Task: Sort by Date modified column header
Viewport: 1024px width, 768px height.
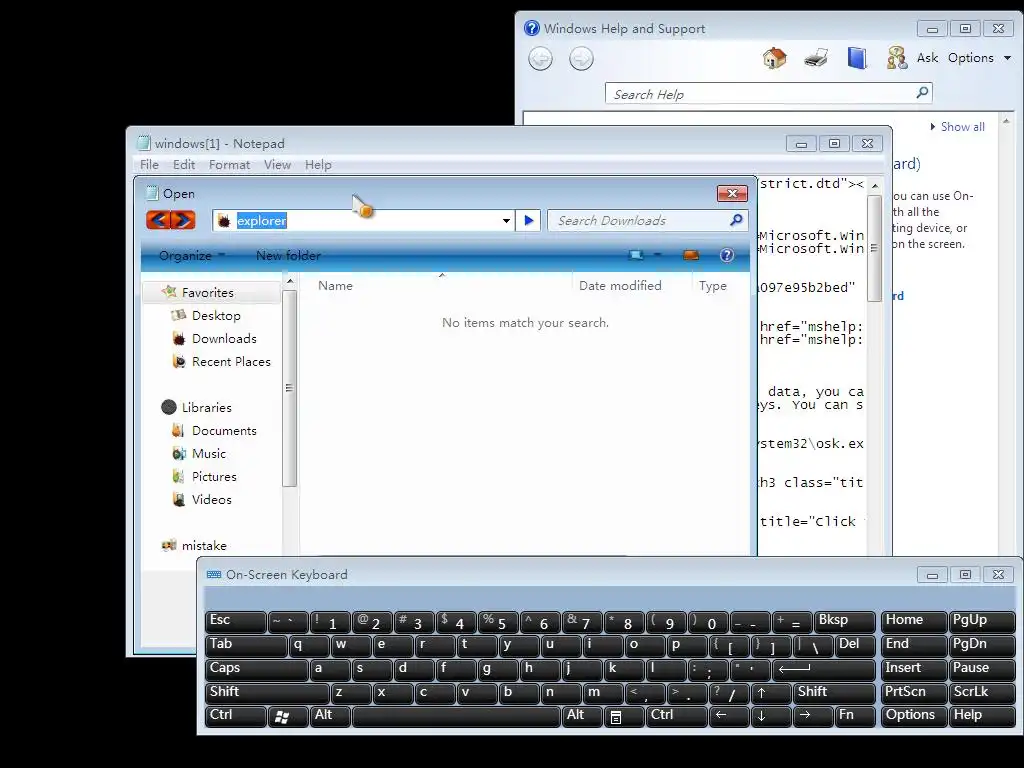Action: pos(620,285)
